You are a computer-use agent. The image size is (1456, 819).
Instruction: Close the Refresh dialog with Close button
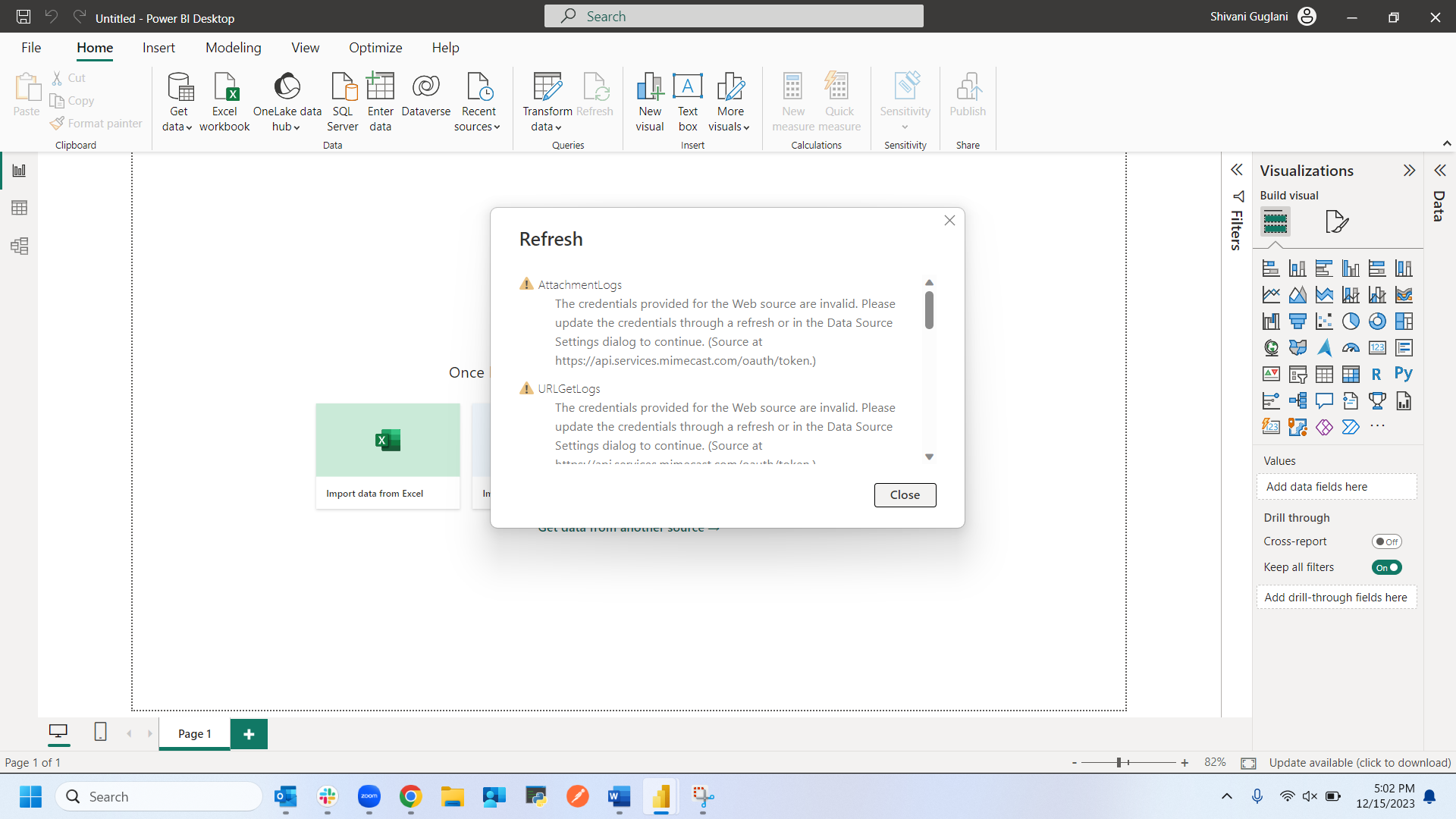tap(905, 495)
